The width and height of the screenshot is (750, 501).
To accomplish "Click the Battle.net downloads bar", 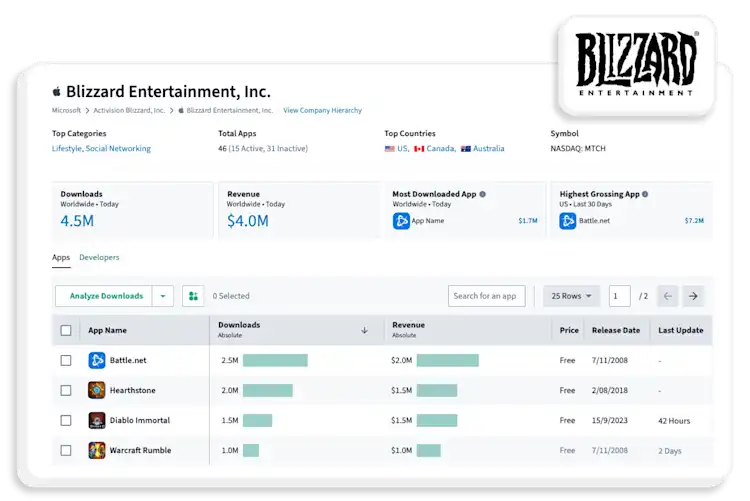I will pos(275,360).
